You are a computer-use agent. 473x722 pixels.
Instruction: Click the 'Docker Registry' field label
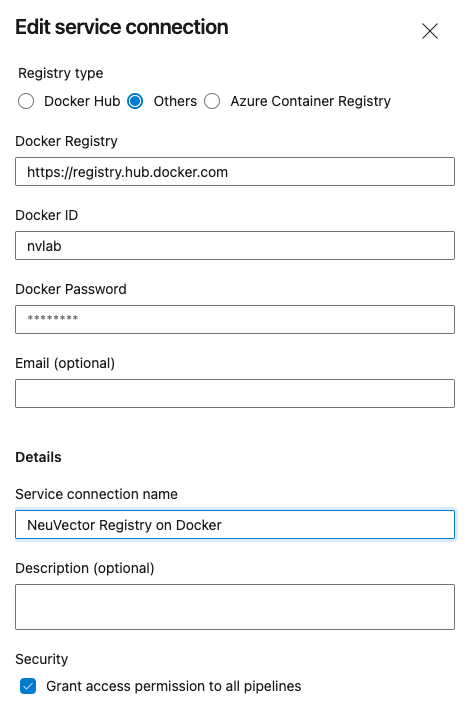click(x=66, y=141)
